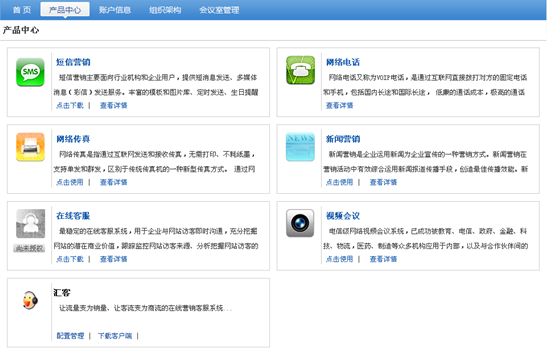The image size is (547, 361).
Task: Click the green telephone 网络电话 icon
Action: tap(300, 70)
